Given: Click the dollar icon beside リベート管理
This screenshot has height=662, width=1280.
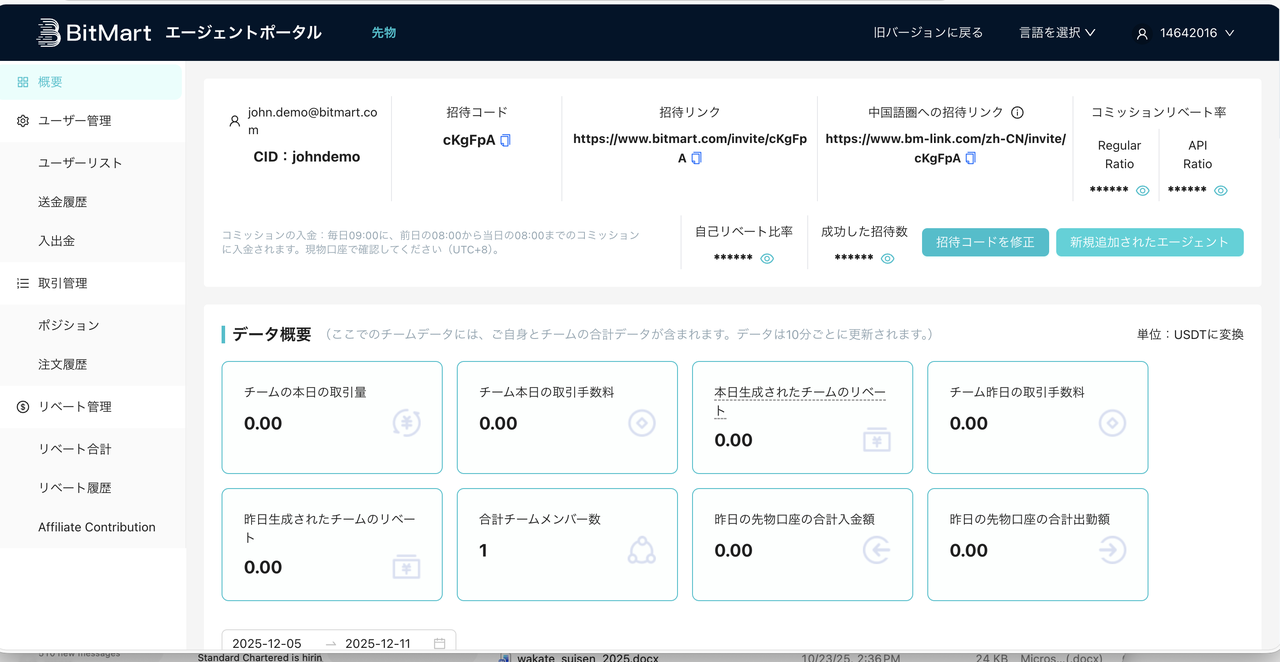Looking at the screenshot, I should point(23,407).
